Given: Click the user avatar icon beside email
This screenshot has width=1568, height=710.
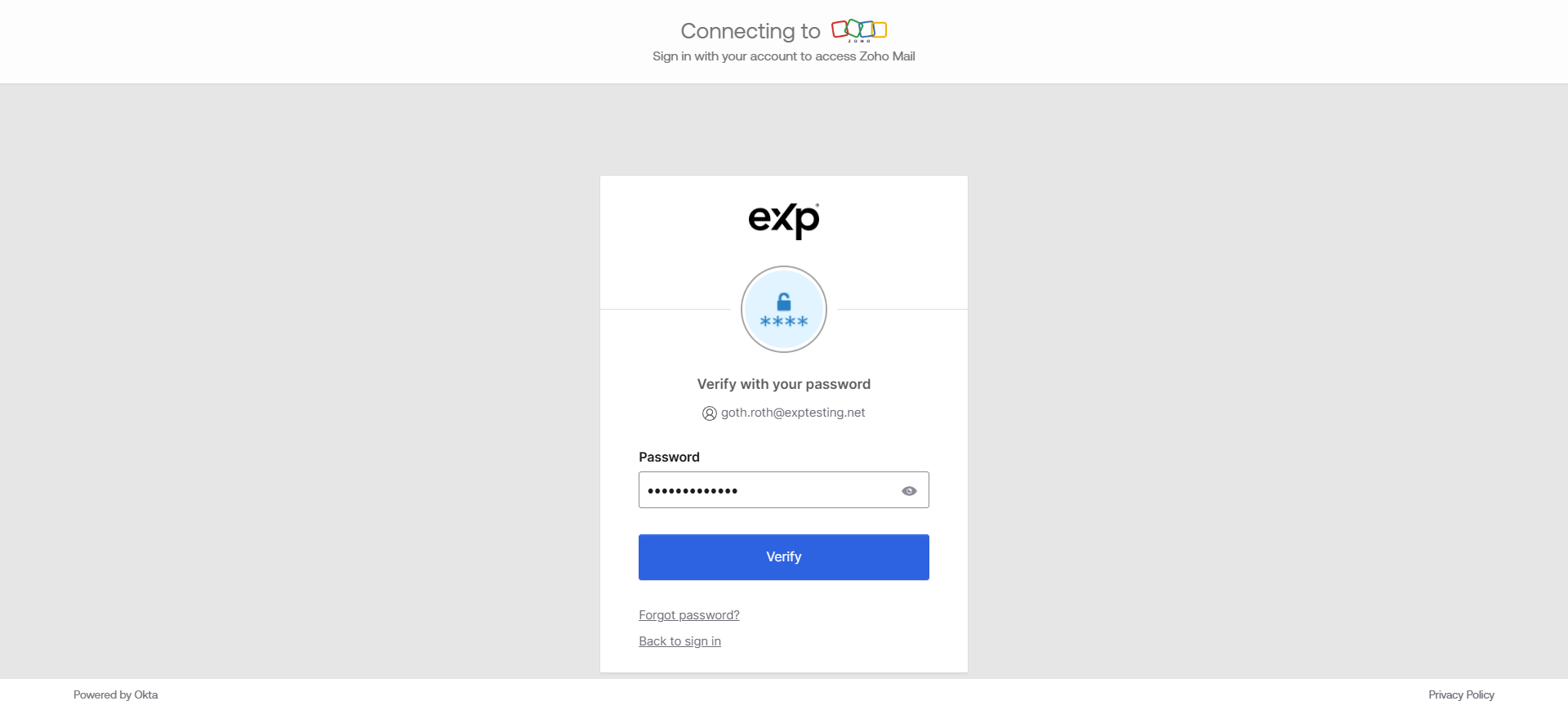Looking at the screenshot, I should (x=709, y=413).
